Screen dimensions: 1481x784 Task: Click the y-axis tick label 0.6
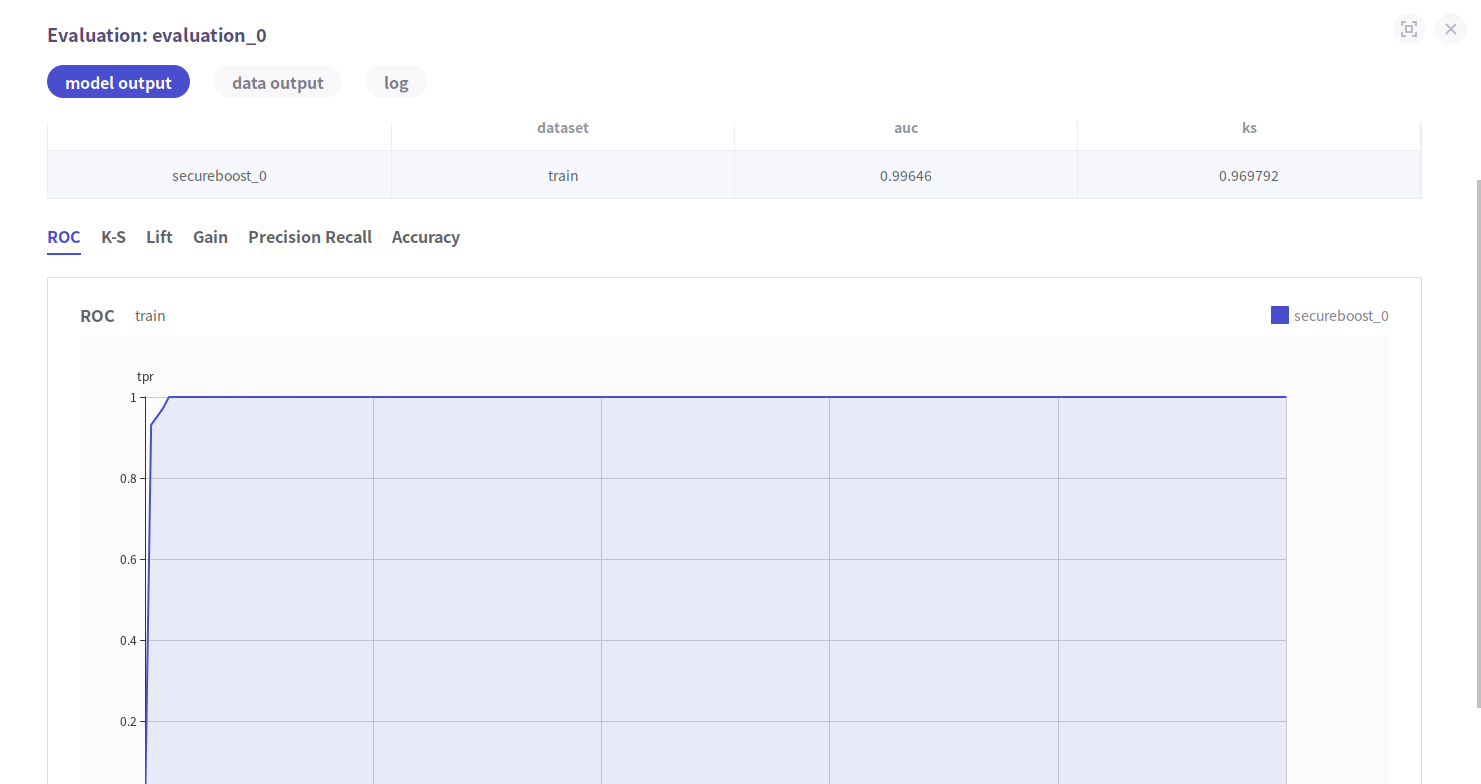click(x=128, y=559)
